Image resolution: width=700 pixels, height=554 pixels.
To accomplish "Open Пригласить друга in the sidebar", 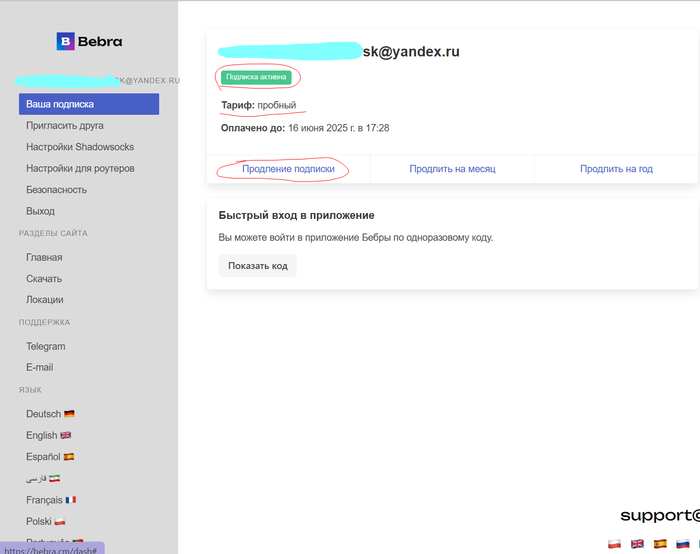I will (x=64, y=126).
